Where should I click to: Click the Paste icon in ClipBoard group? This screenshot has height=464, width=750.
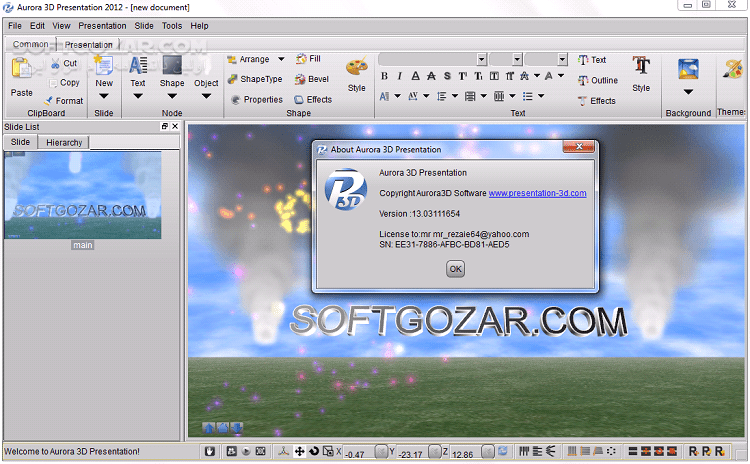(21, 71)
